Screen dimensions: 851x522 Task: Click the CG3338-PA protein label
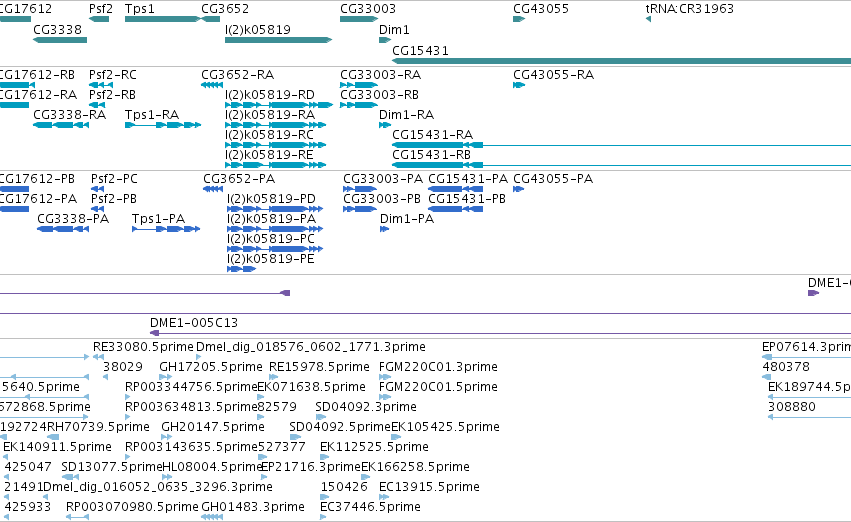coord(73,219)
